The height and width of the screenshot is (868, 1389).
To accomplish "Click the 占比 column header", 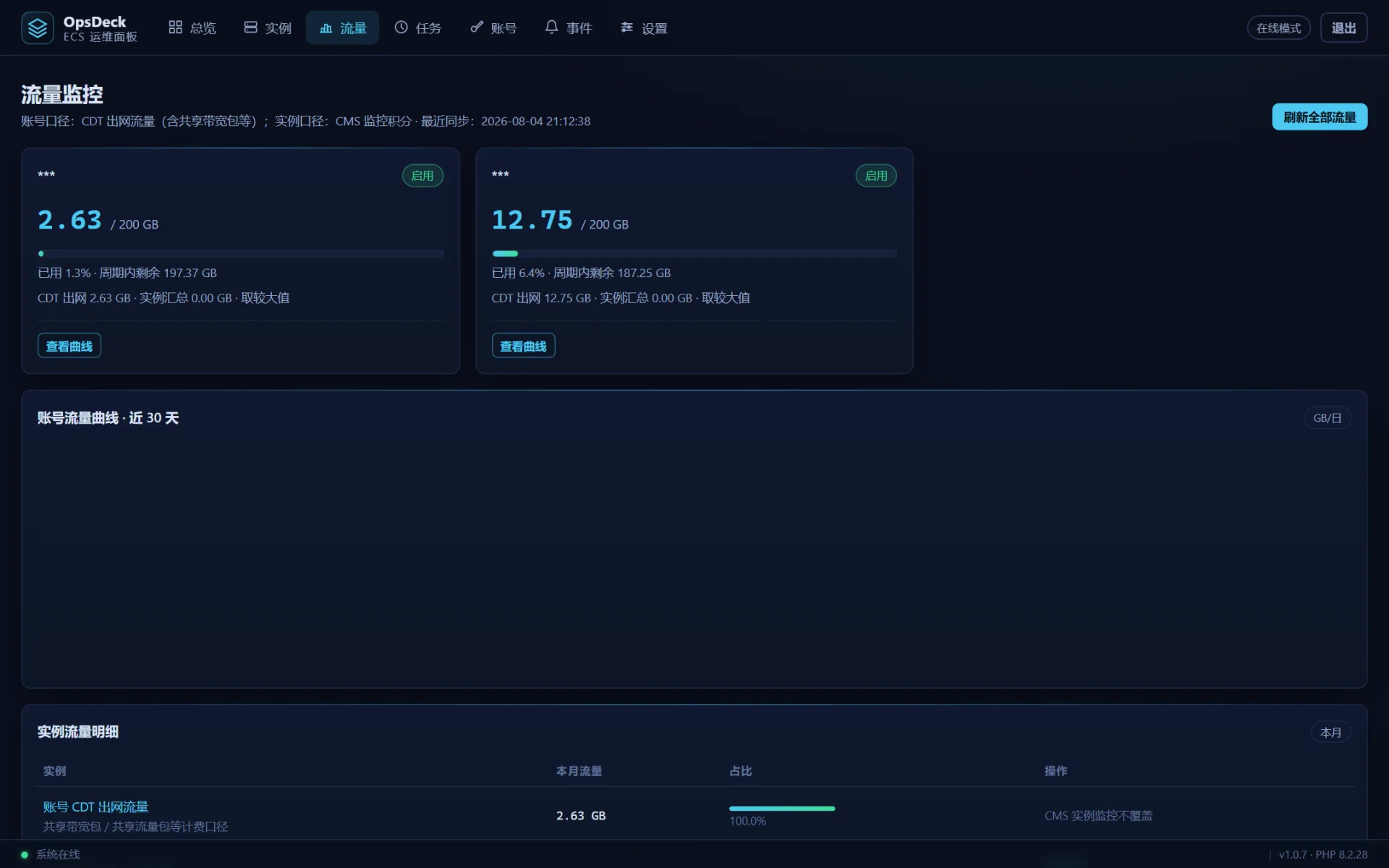I will (741, 771).
